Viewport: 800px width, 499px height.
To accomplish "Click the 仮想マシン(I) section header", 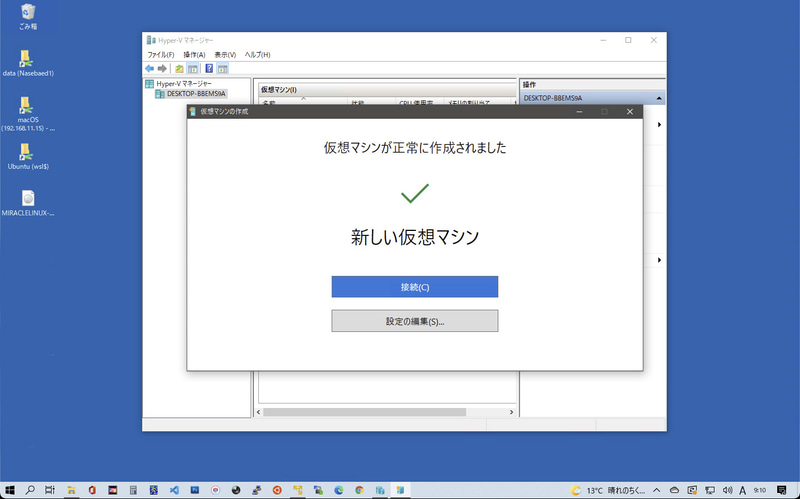I will pos(387,90).
